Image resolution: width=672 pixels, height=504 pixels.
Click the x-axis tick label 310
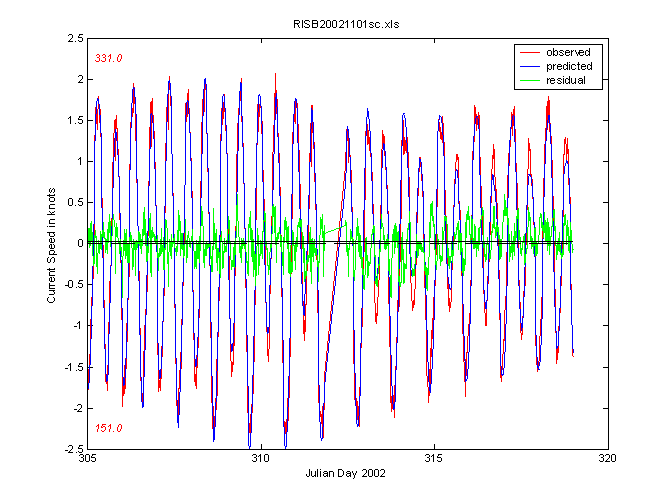click(x=260, y=458)
